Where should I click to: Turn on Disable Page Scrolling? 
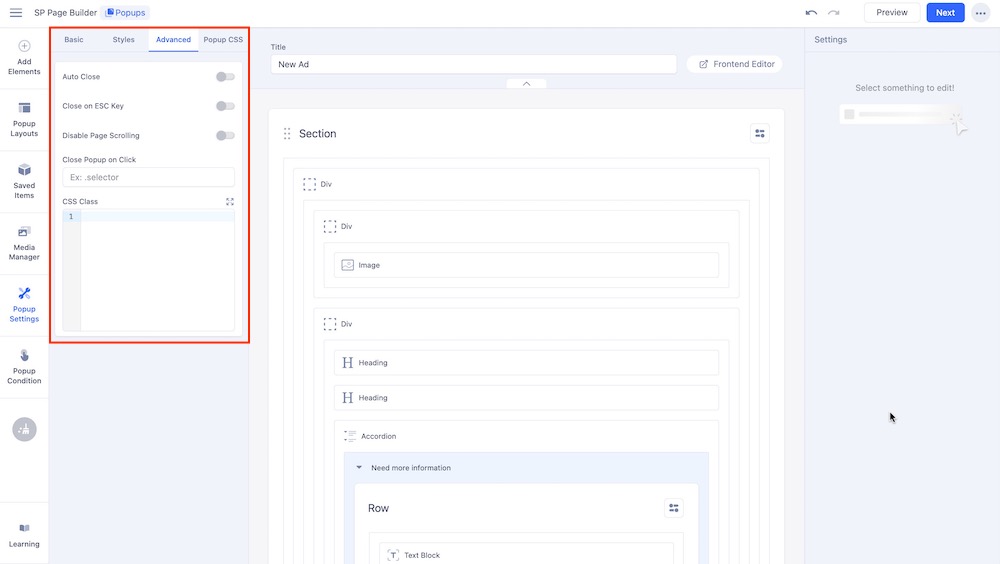tap(225, 136)
